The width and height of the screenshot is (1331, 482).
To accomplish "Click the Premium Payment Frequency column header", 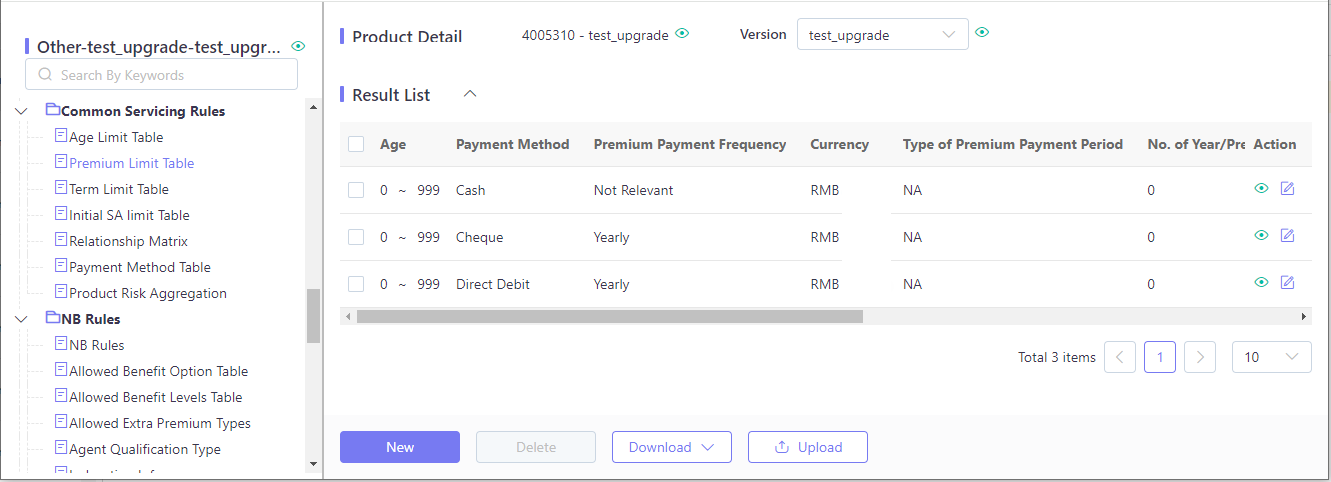I will (690, 144).
